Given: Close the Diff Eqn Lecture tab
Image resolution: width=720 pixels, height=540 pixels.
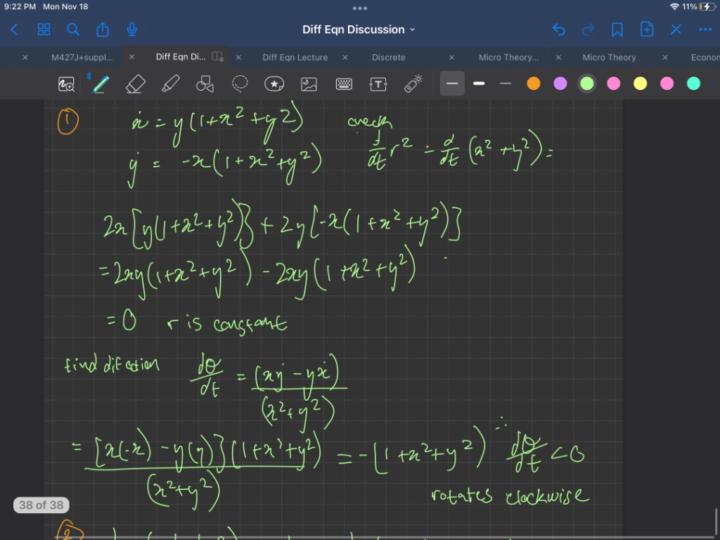Looking at the screenshot, I should point(238,57).
